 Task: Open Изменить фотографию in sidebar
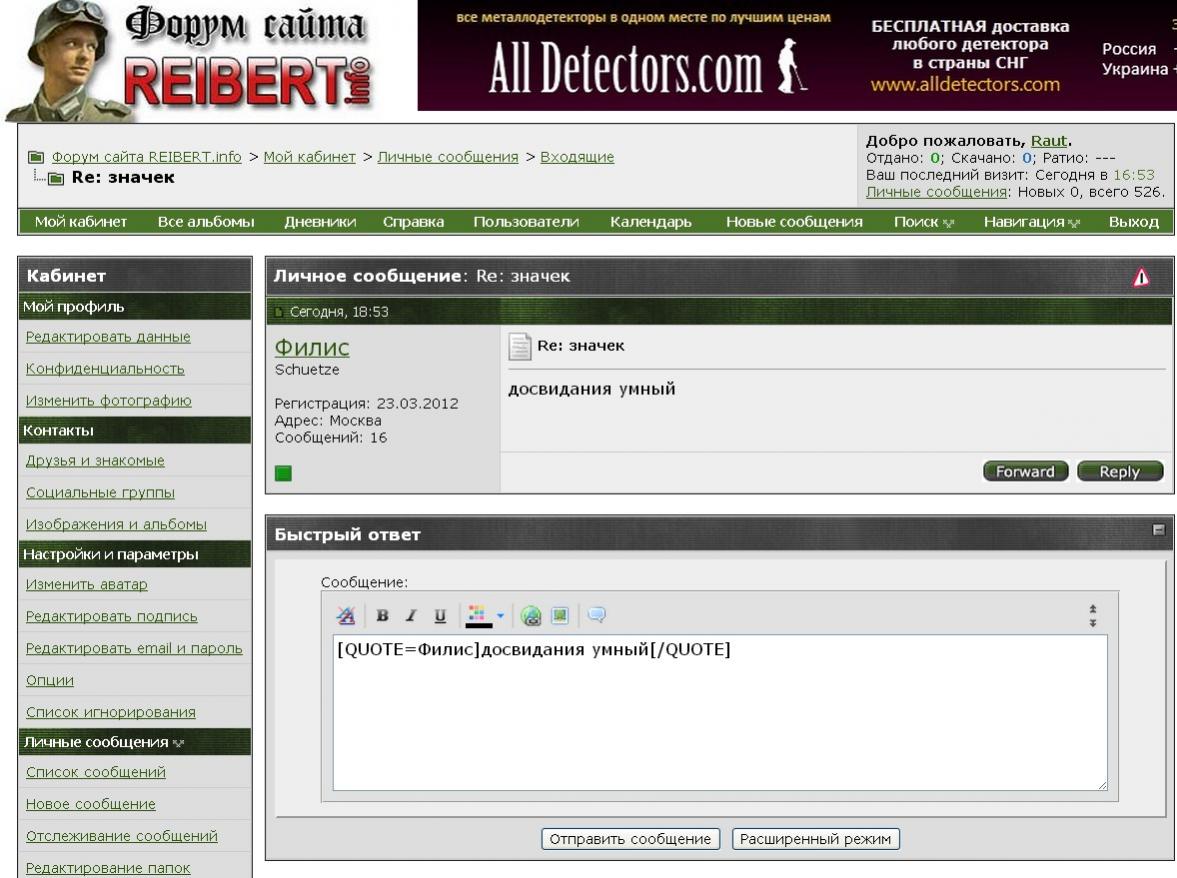click(109, 401)
